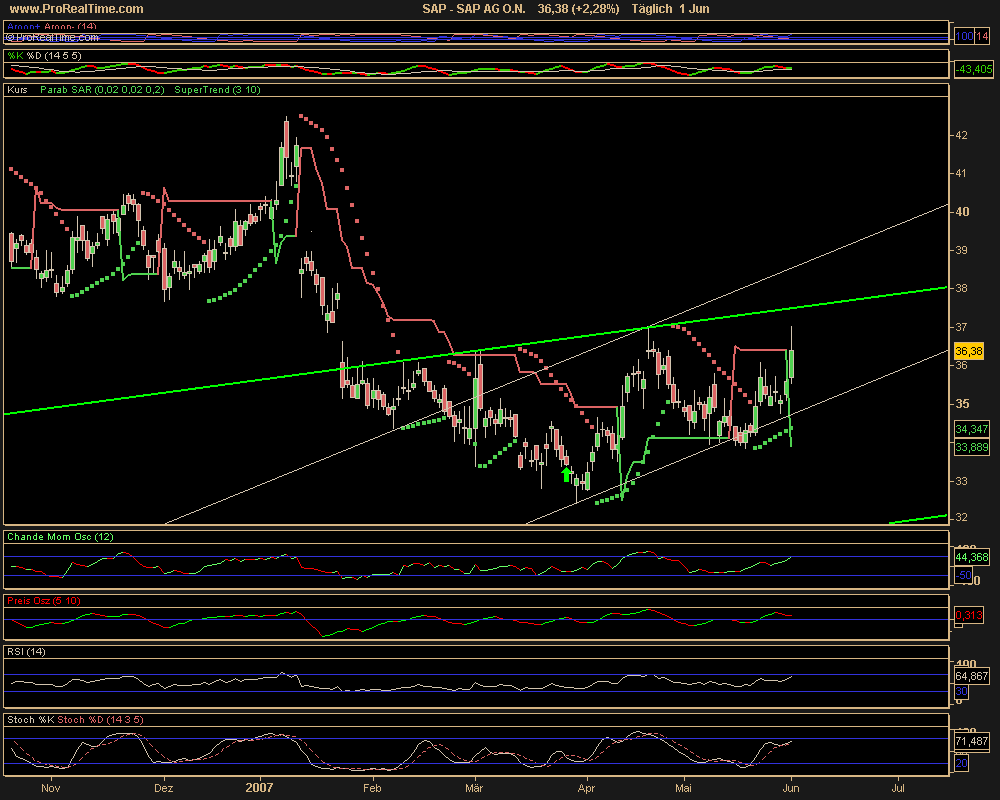Click the 2007 year marker on time axis
Viewport: 1000px width, 800px height.
coord(259,788)
